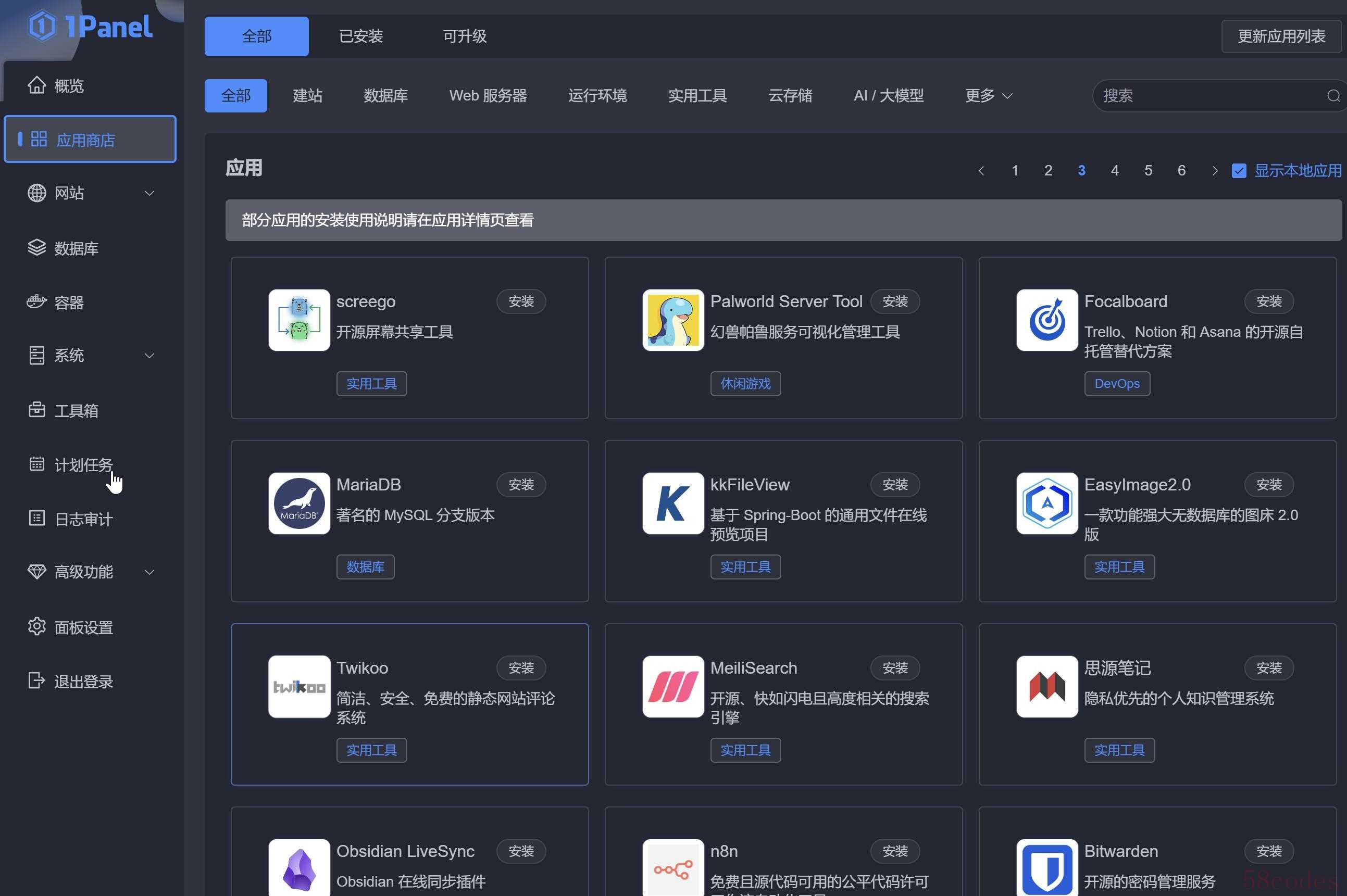Screen dimensions: 1347x896
Task: Click the 数据库 tag on MariaDB card
Action: click(x=365, y=567)
